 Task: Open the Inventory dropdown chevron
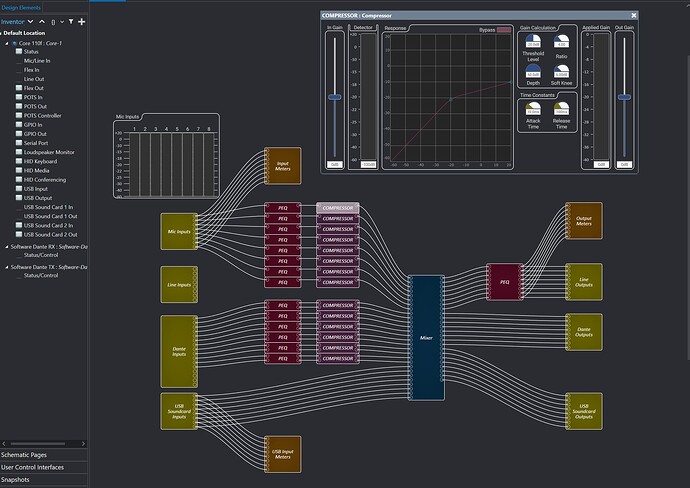30,22
